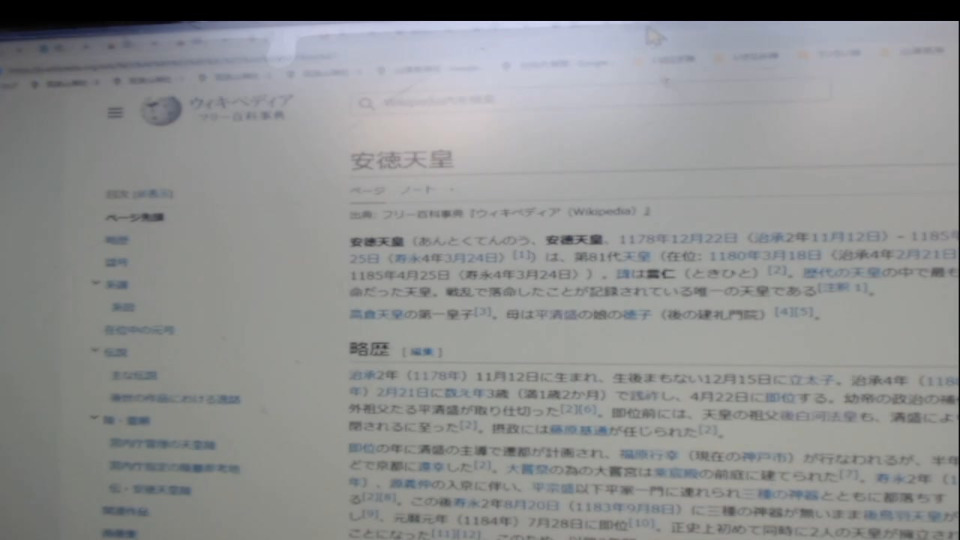Open 宮内庁管理の天皇陵 in contents

[162, 444]
